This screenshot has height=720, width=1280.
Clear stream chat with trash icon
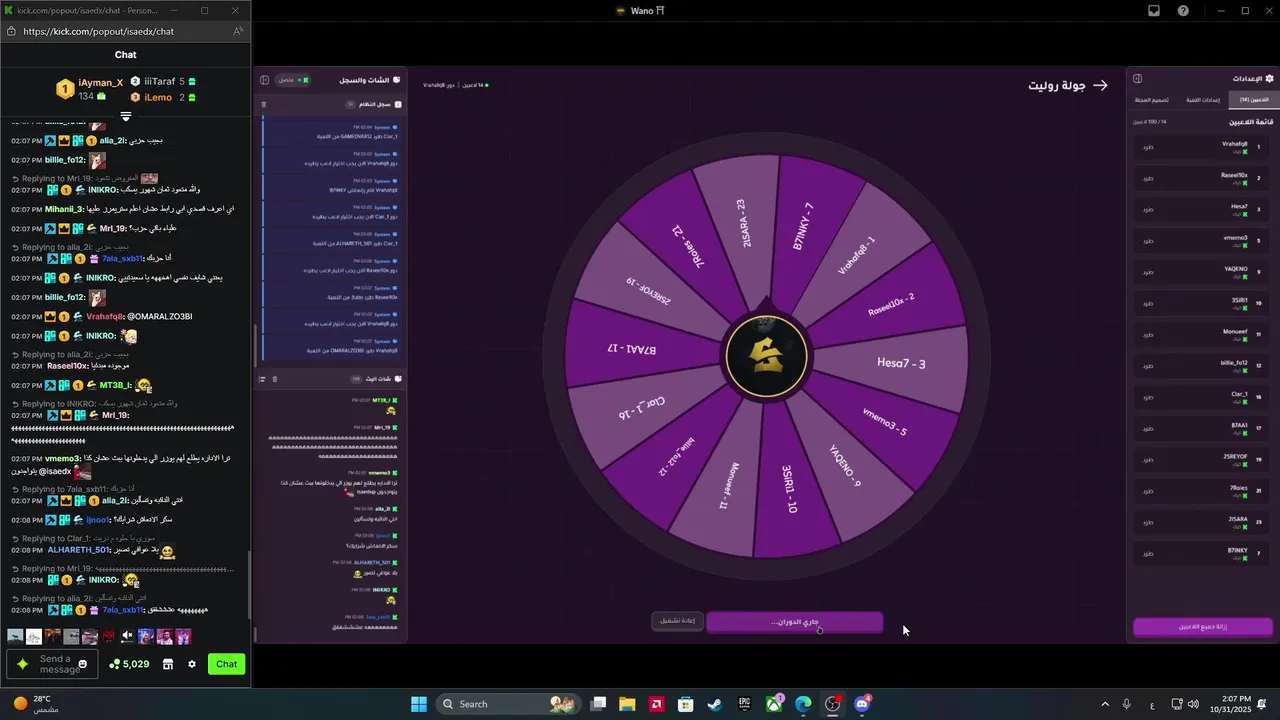point(275,379)
